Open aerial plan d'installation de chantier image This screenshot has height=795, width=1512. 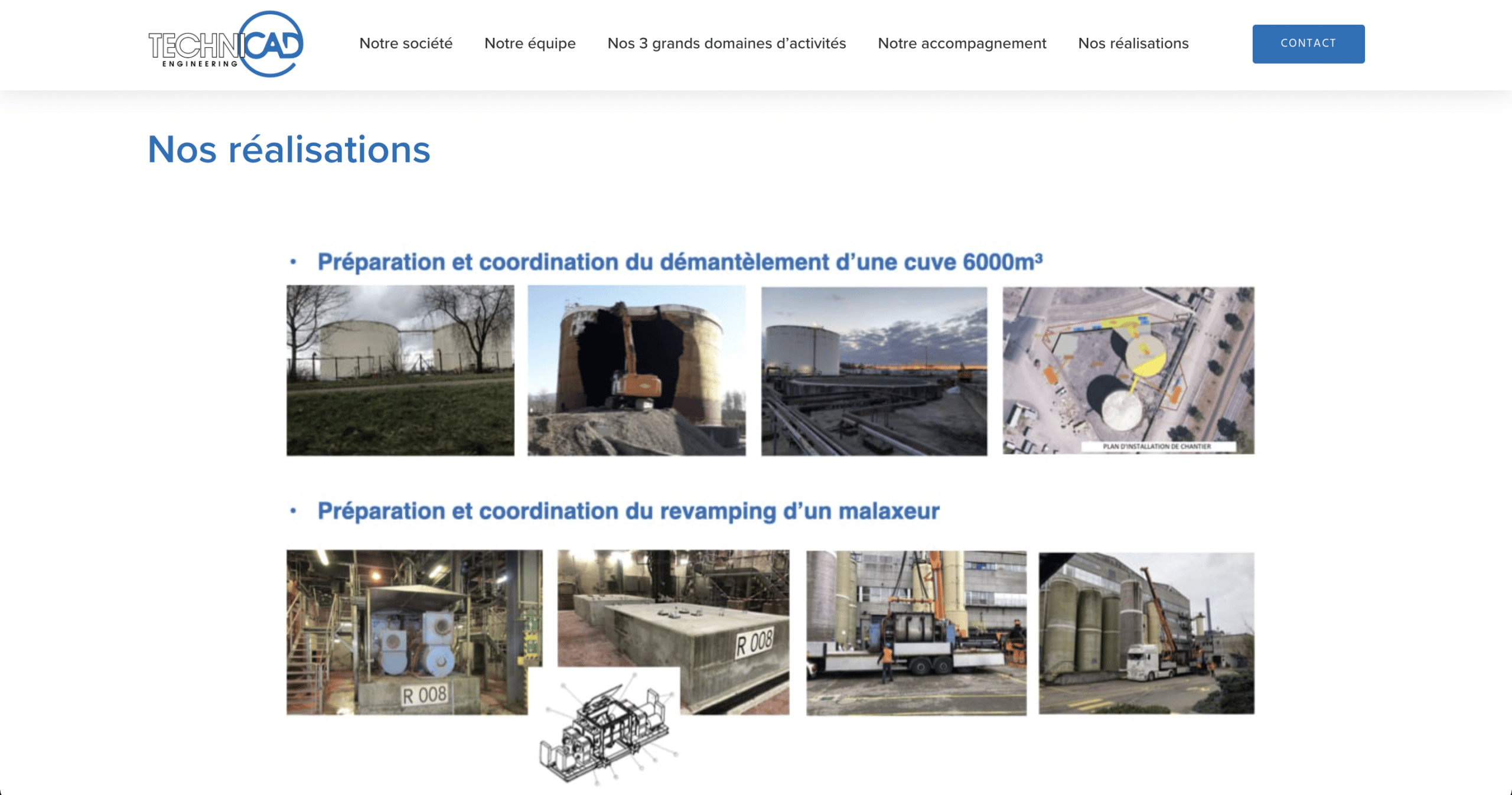tap(1128, 370)
